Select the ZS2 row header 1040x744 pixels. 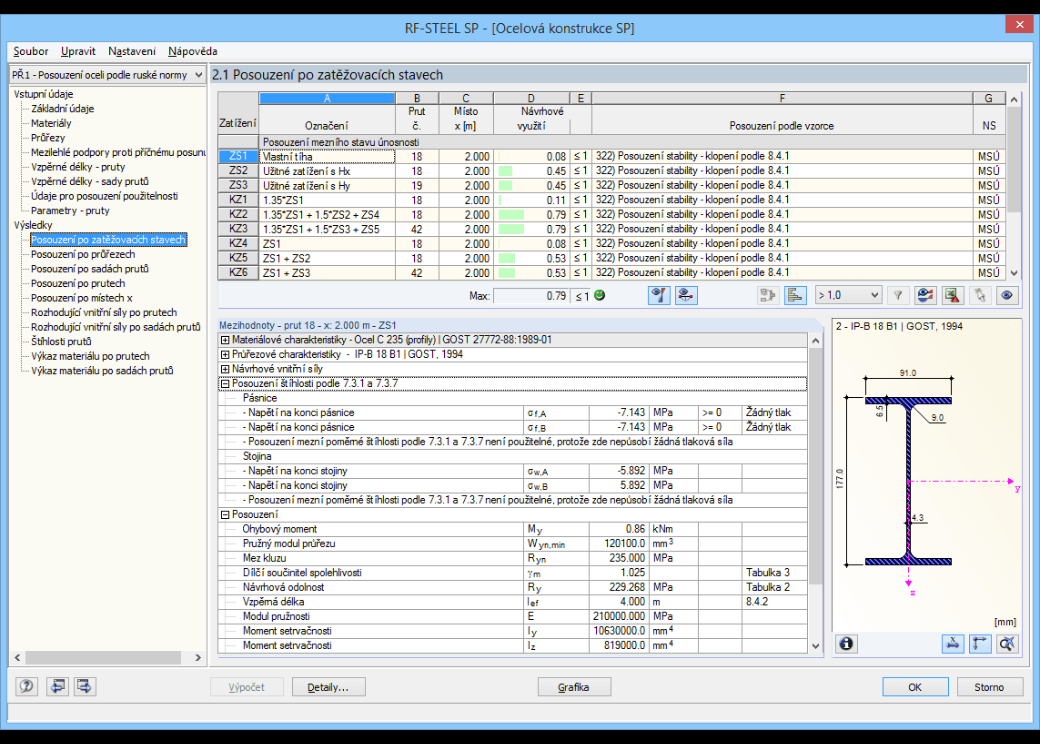pyautogui.click(x=238, y=171)
